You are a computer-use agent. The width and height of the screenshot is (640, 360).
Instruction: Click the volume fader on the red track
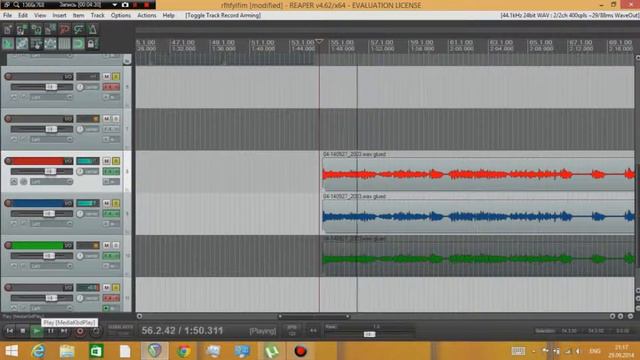point(50,171)
